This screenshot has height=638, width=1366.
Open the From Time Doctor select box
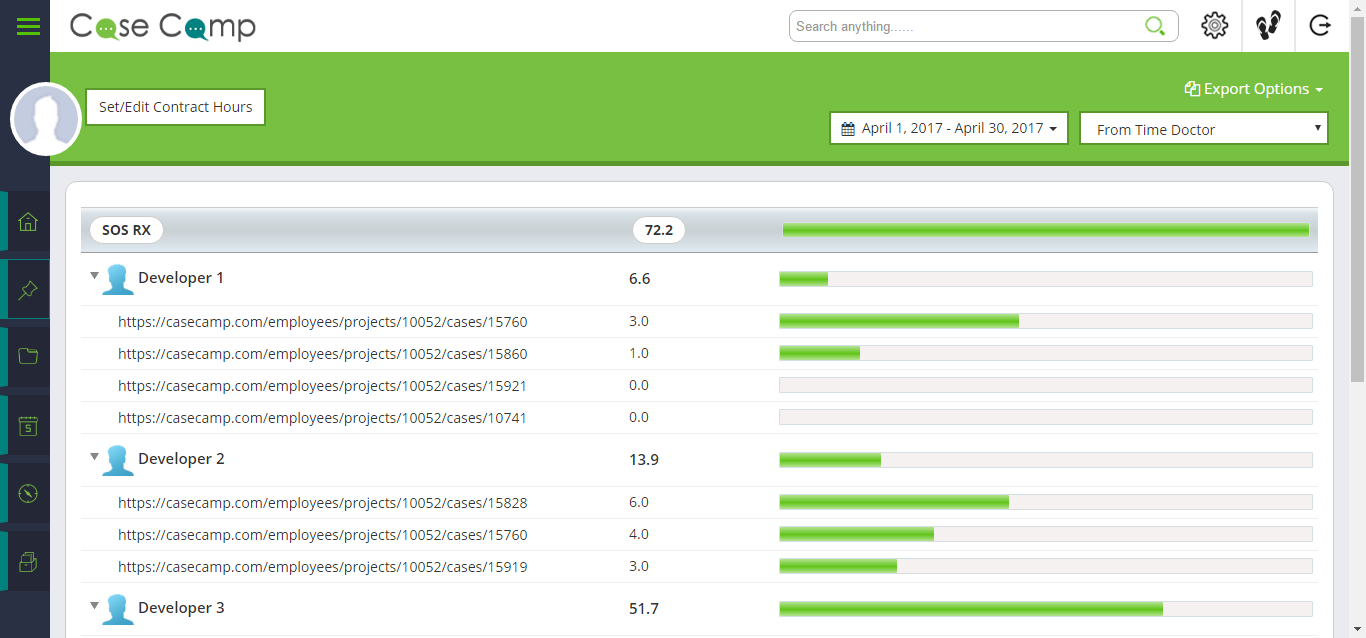click(1204, 128)
